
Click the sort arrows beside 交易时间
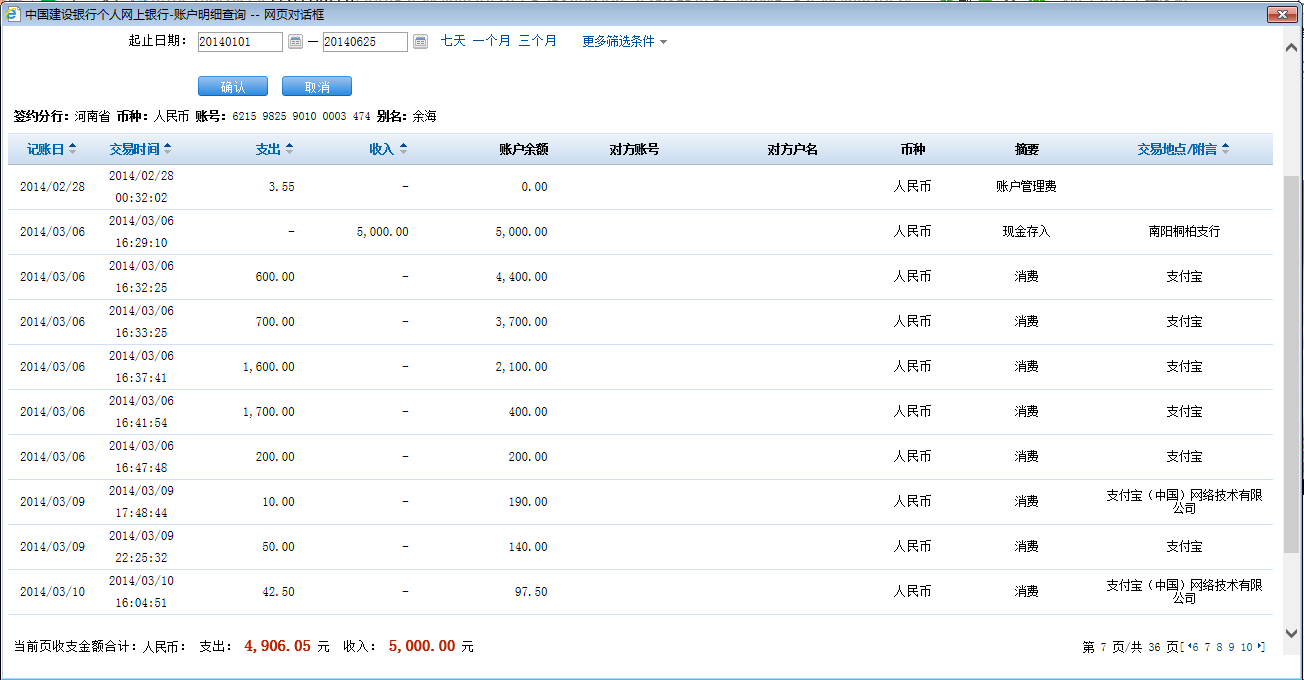click(167, 149)
